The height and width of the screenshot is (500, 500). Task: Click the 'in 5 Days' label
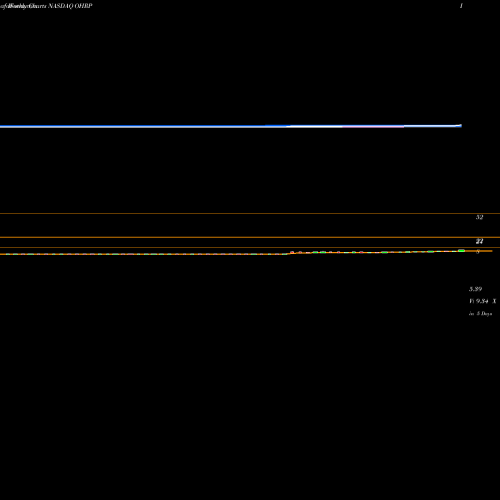[x=480, y=314]
